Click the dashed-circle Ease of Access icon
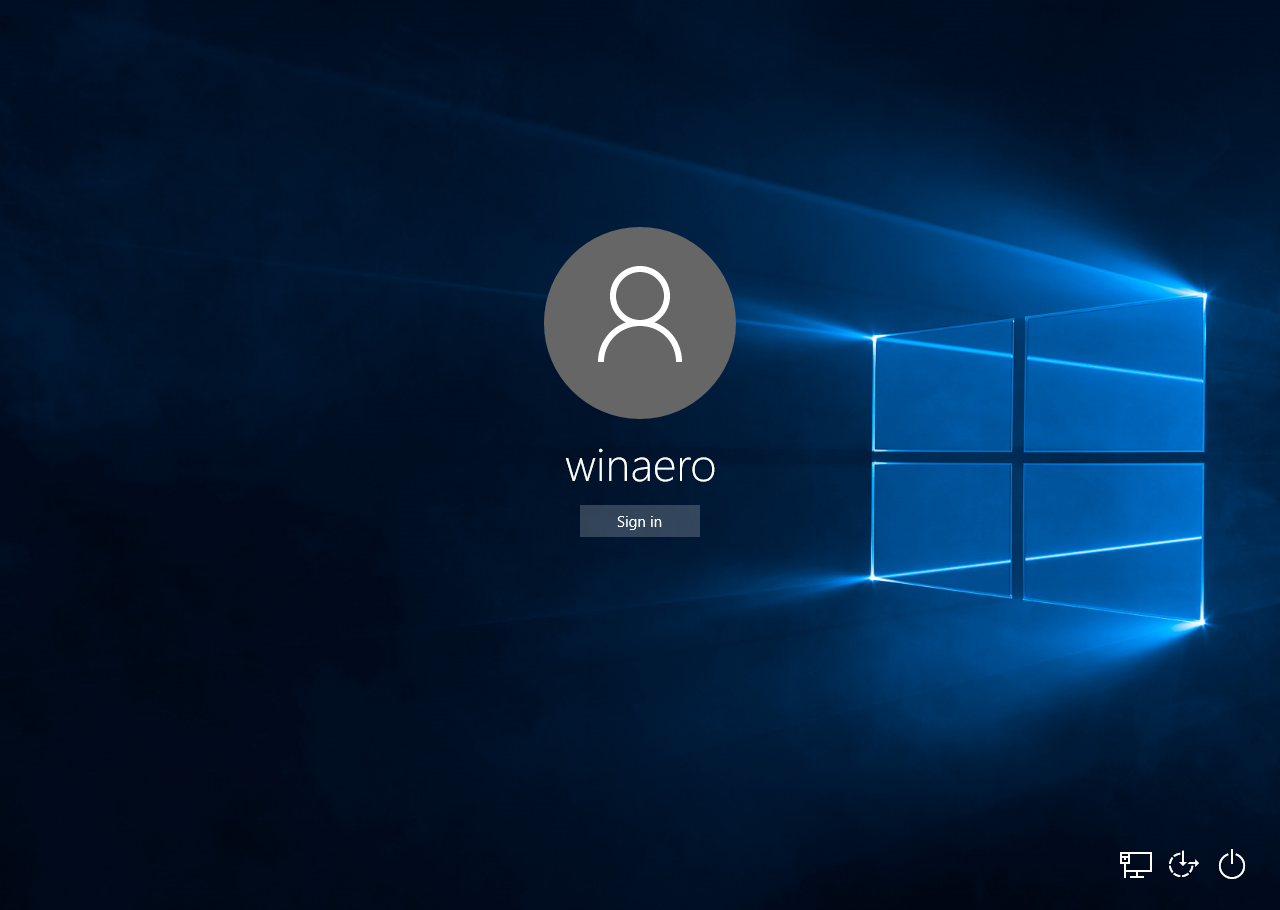Screen dimensions: 1280x910 pyautogui.click(x=1183, y=864)
